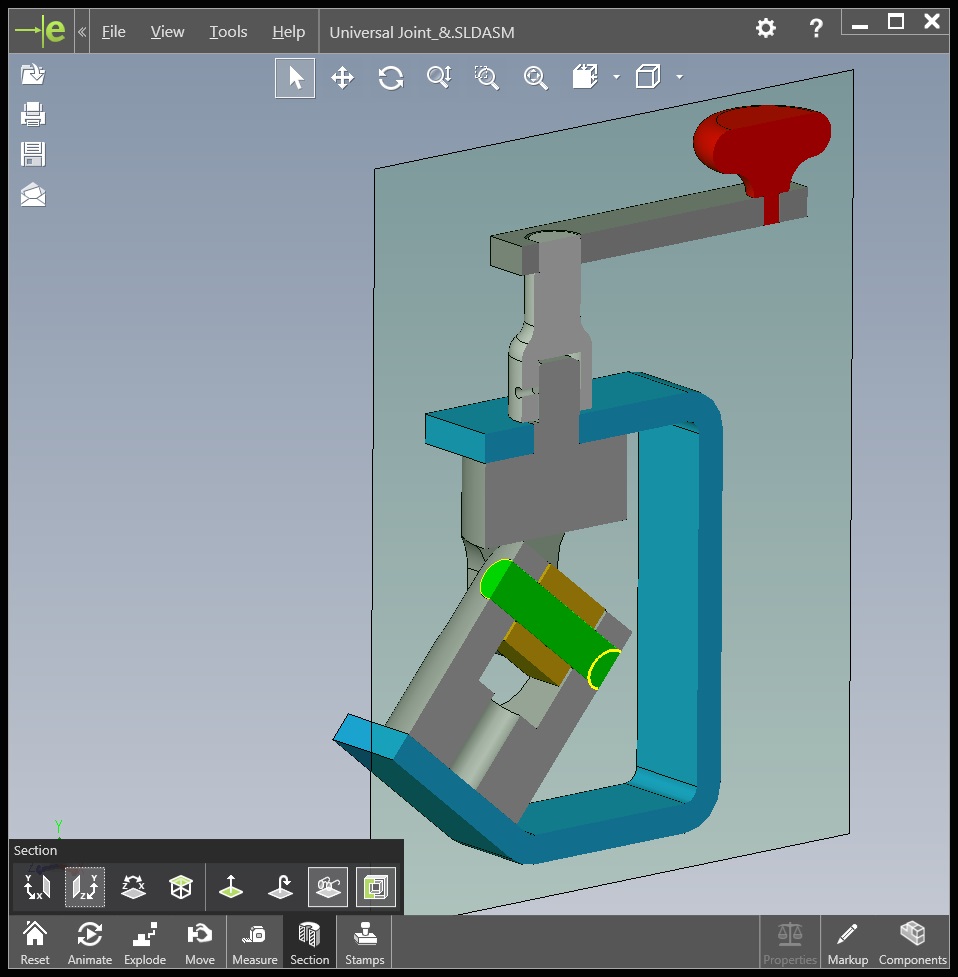Click the Components button

[912, 943]
